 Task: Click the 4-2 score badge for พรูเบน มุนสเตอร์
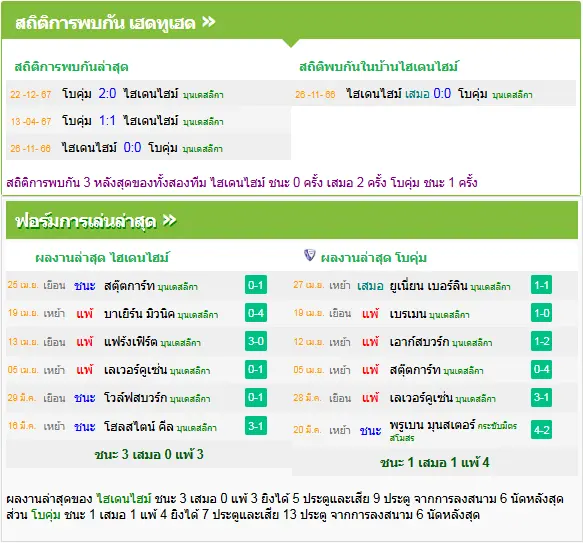(x=541, y=430)
